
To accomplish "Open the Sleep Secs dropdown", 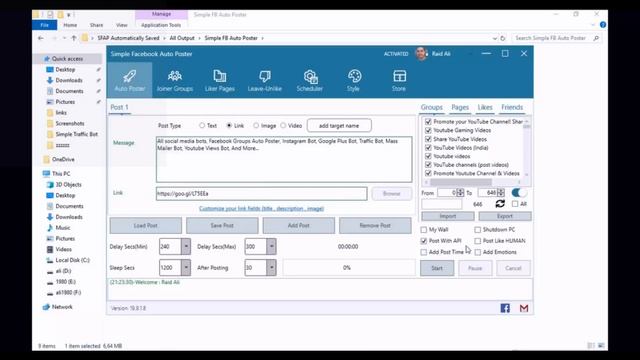I will coord(186,268).
